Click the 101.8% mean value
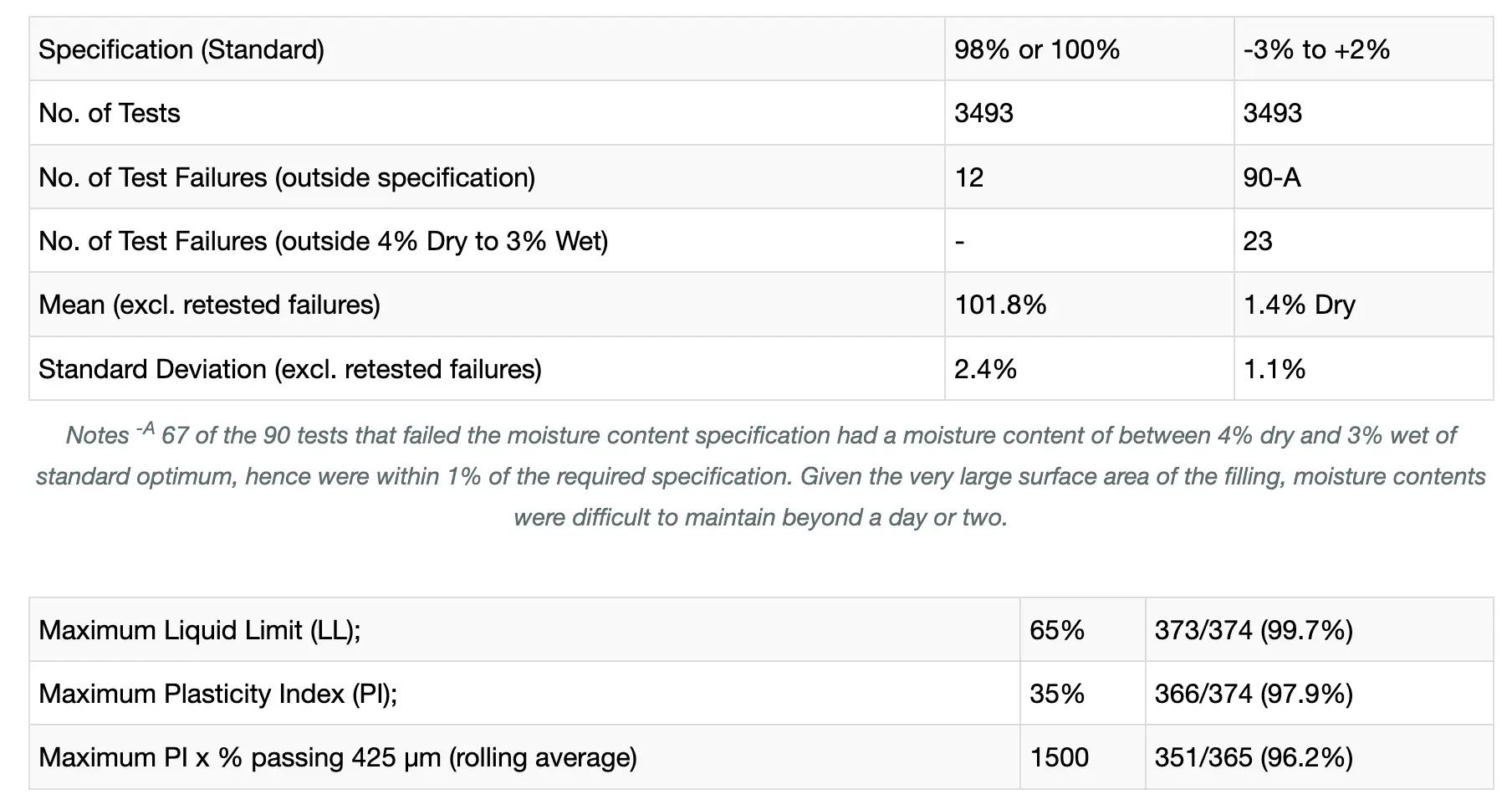The image size is (1512, 810). pos(1090,305)
